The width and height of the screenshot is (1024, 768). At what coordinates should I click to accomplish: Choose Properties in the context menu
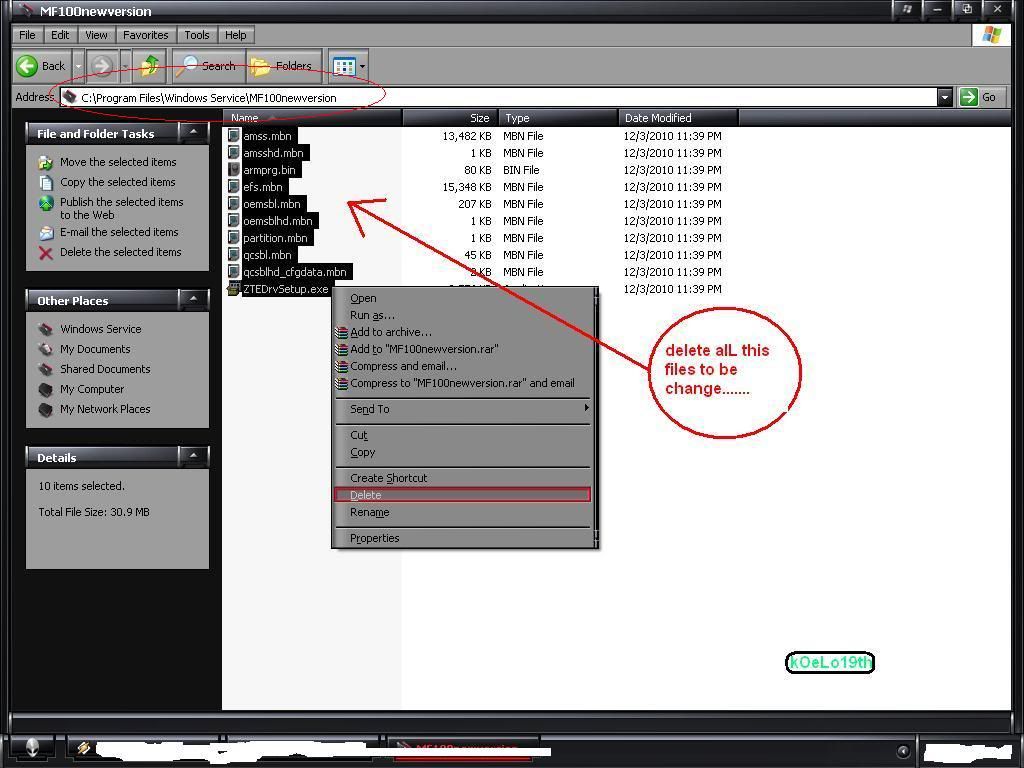pyautogui.click(x=463, y=538)
